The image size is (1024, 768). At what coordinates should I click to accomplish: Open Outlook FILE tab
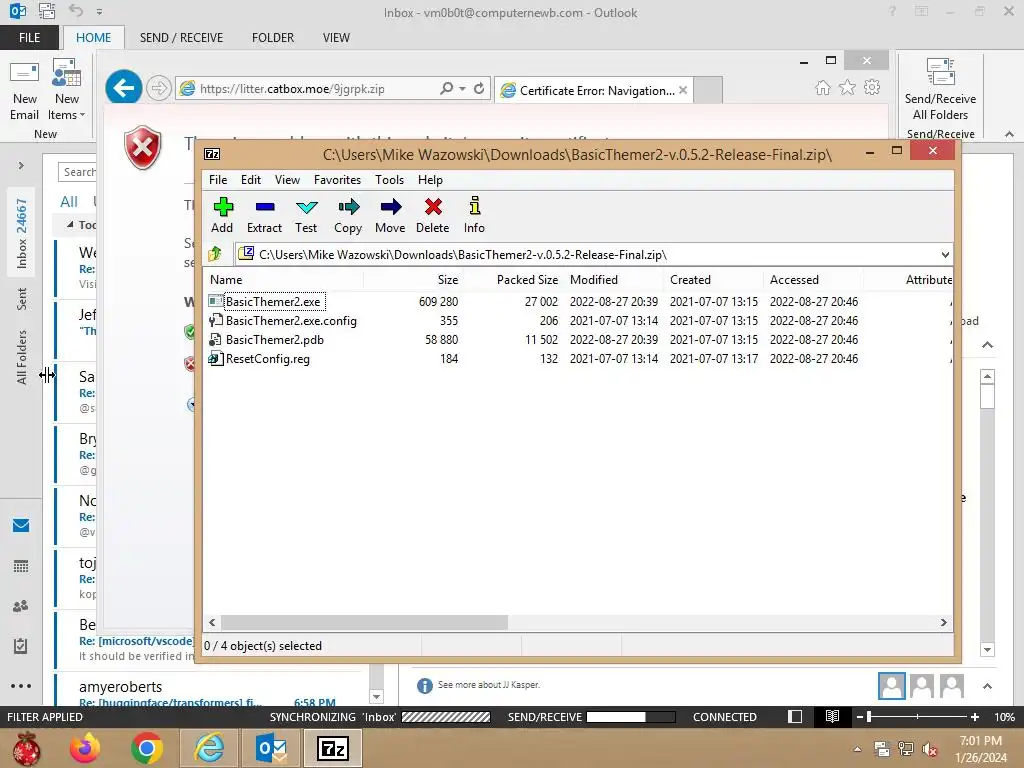tap(29, 38)
